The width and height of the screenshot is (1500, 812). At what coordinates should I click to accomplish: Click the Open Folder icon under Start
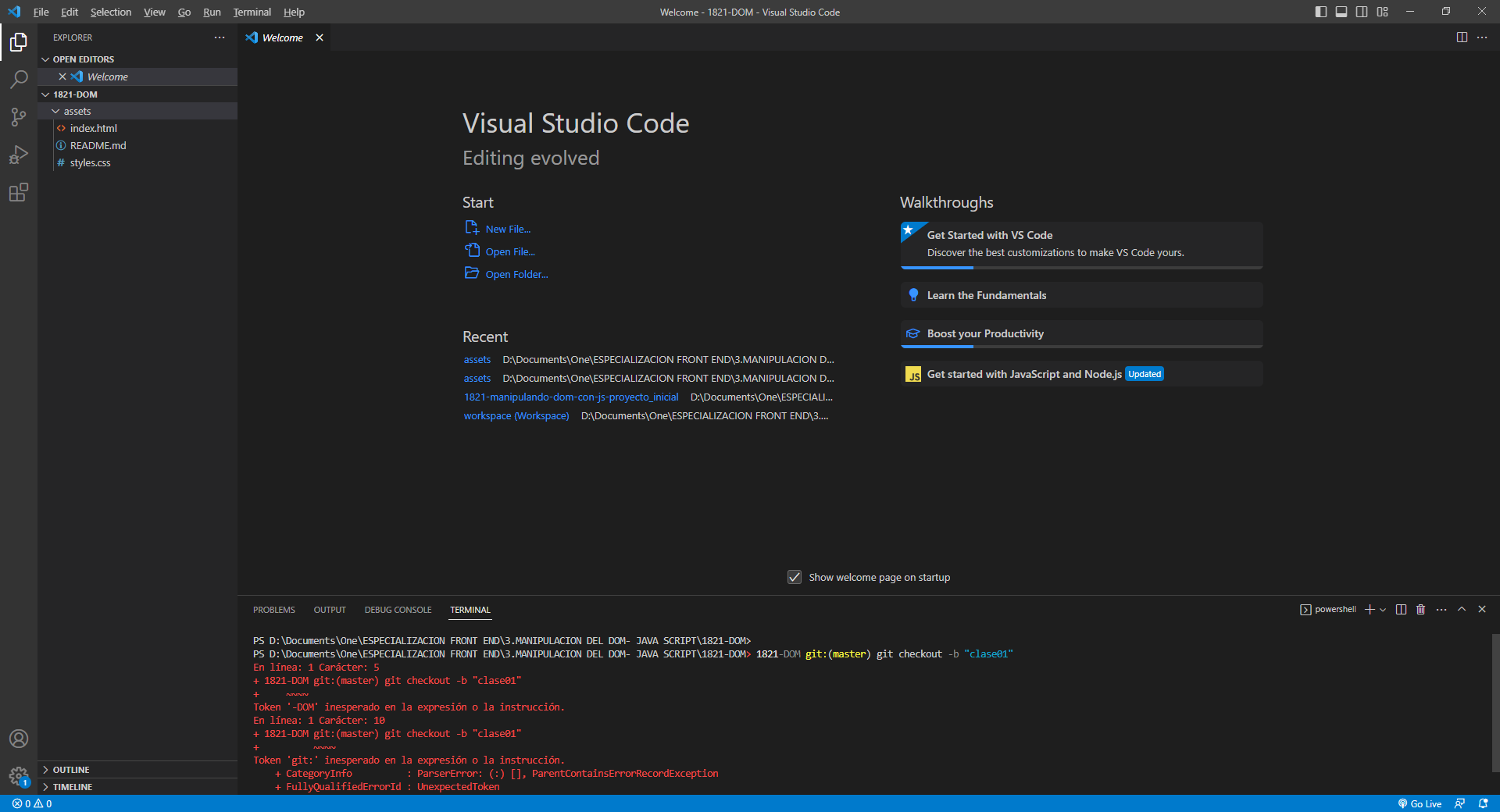click(x=472, y=272)
